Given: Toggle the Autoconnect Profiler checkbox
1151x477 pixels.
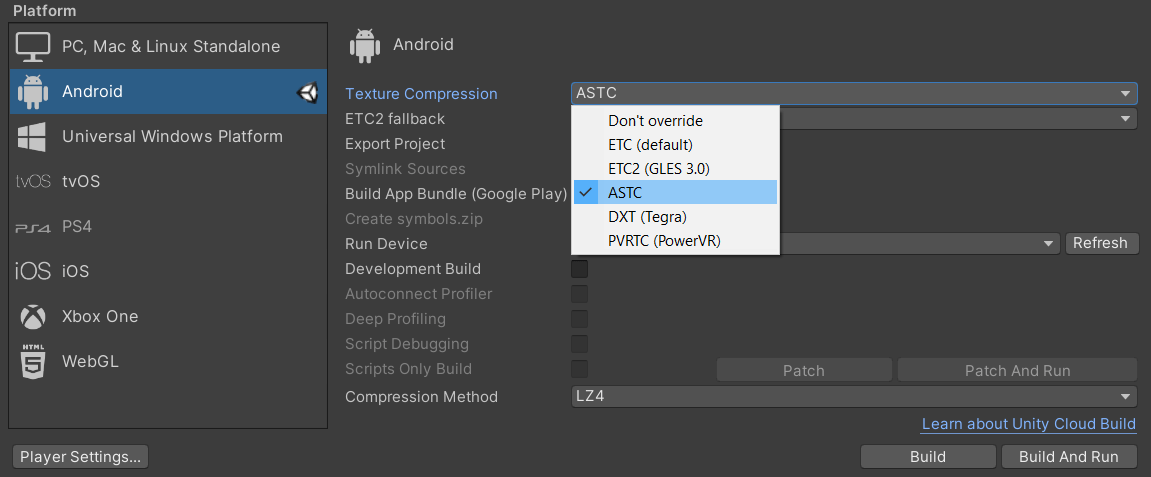Looking at the screenshot, I should (x=580, y=294).
